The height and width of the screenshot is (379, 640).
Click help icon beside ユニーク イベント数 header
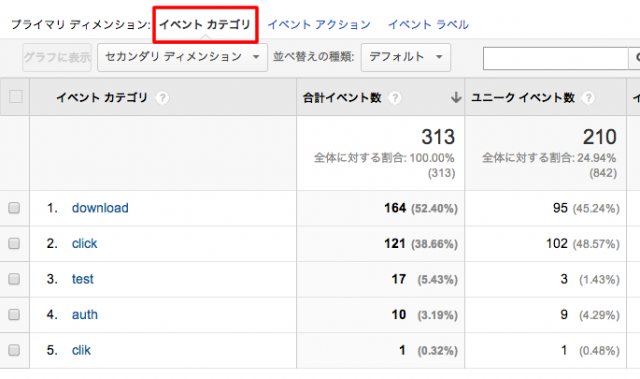pos(588,98)
